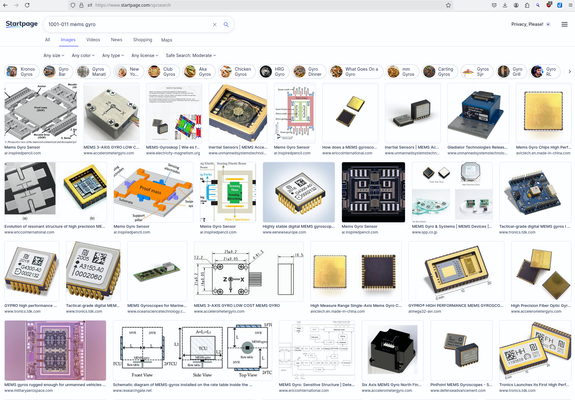Open www.militaryaerospace.com source link
This screenshot has height=400, width=575.
(29, 390)
